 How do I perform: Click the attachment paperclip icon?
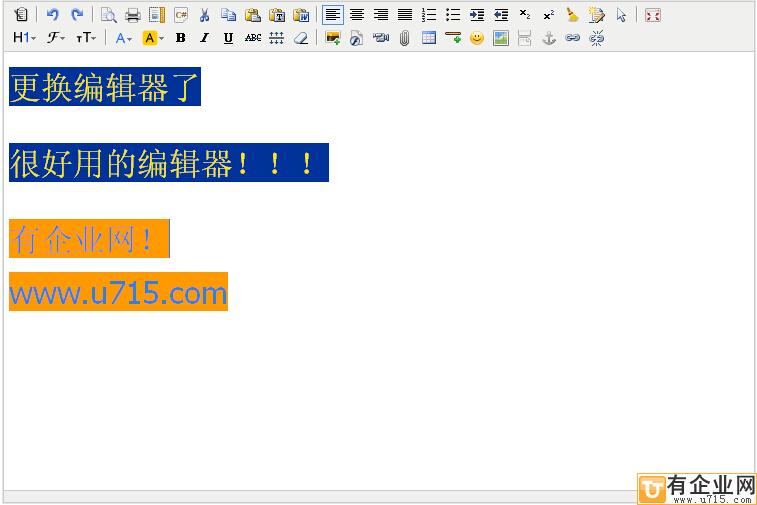coord(405,38)
